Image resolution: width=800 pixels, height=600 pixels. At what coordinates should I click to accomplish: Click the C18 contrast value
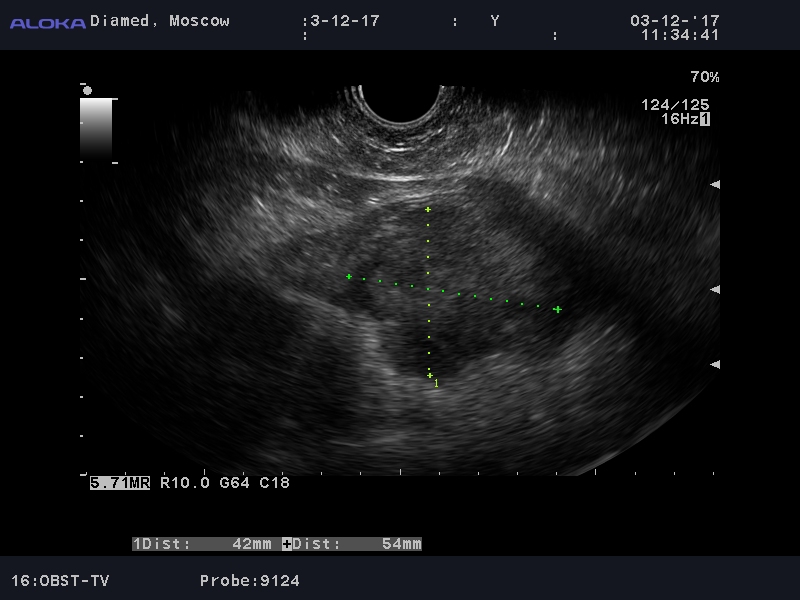tap(274, 483)
